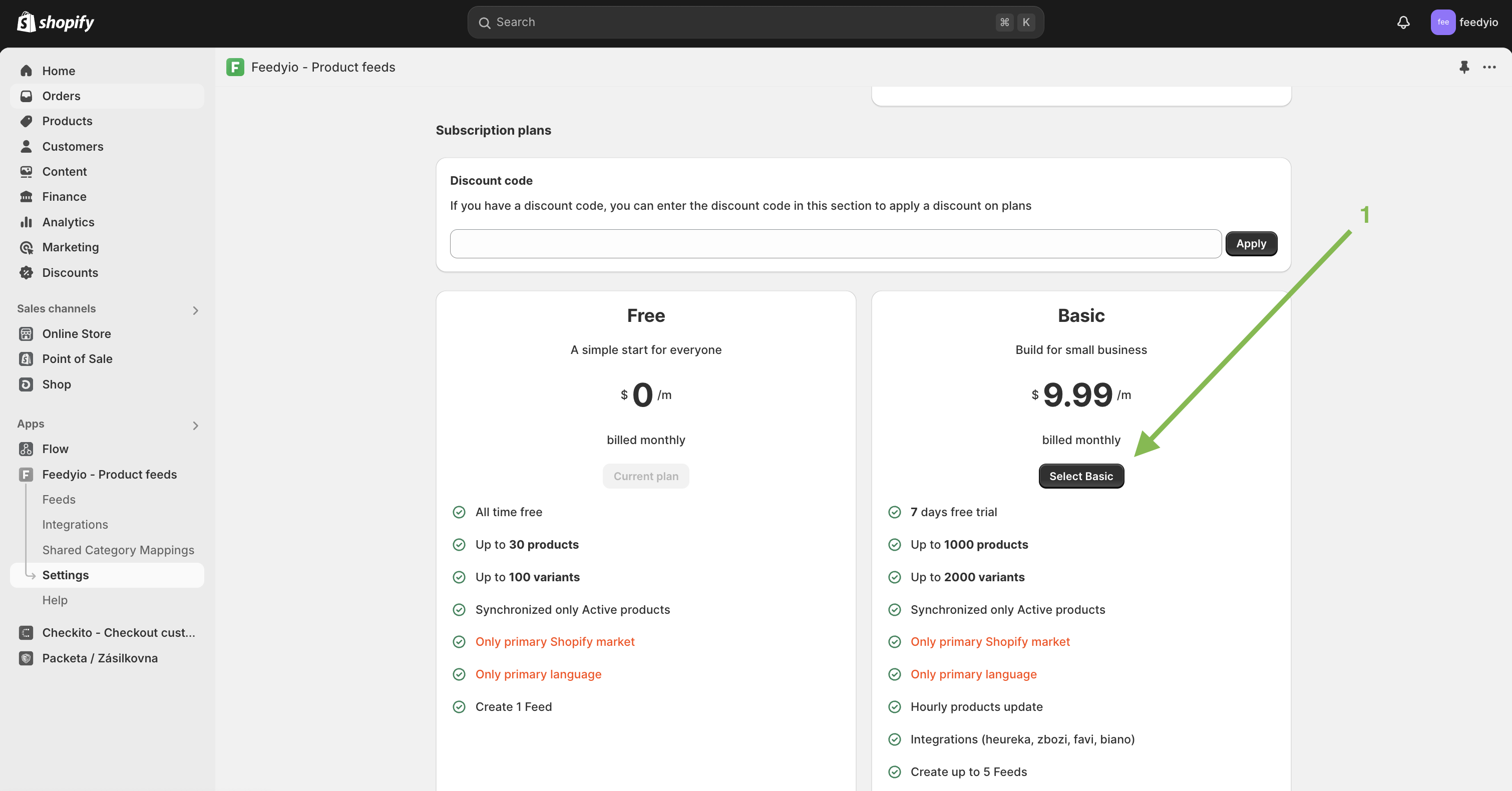This screenshot has height=791, width=1512.
Task: Click the Customers person icon
Action: pos(26,146)
